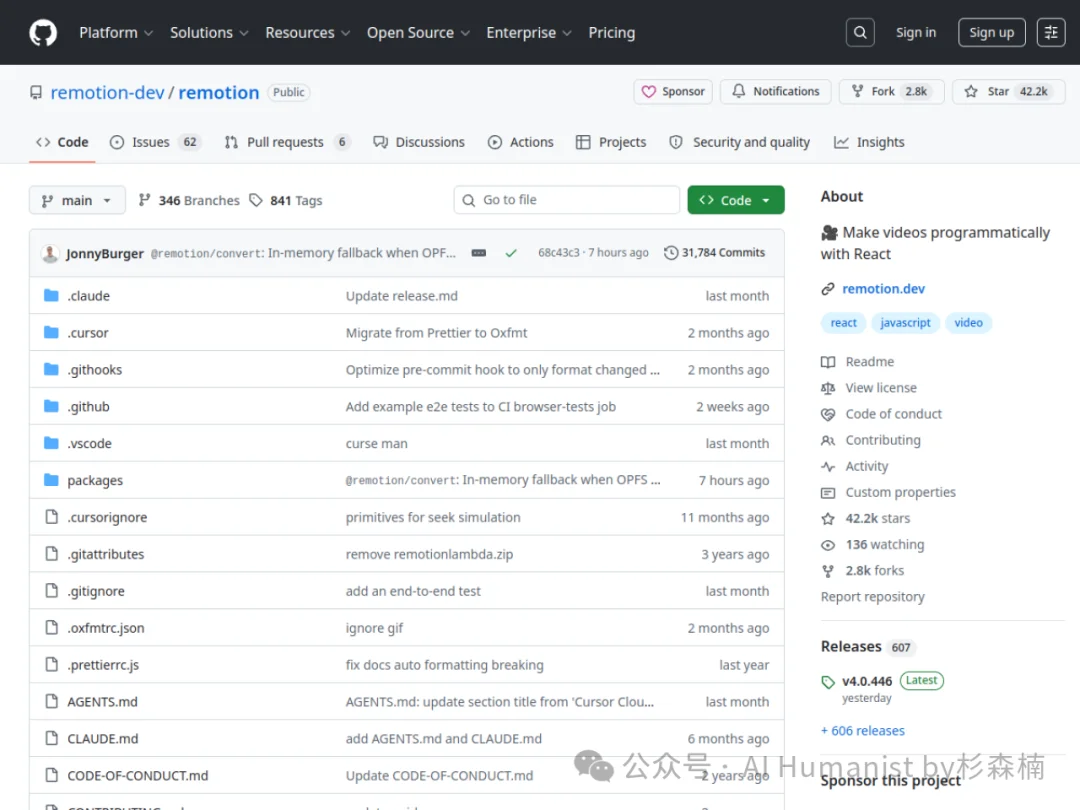Click the tag icon beside 841 Tags

coord(256,200)
